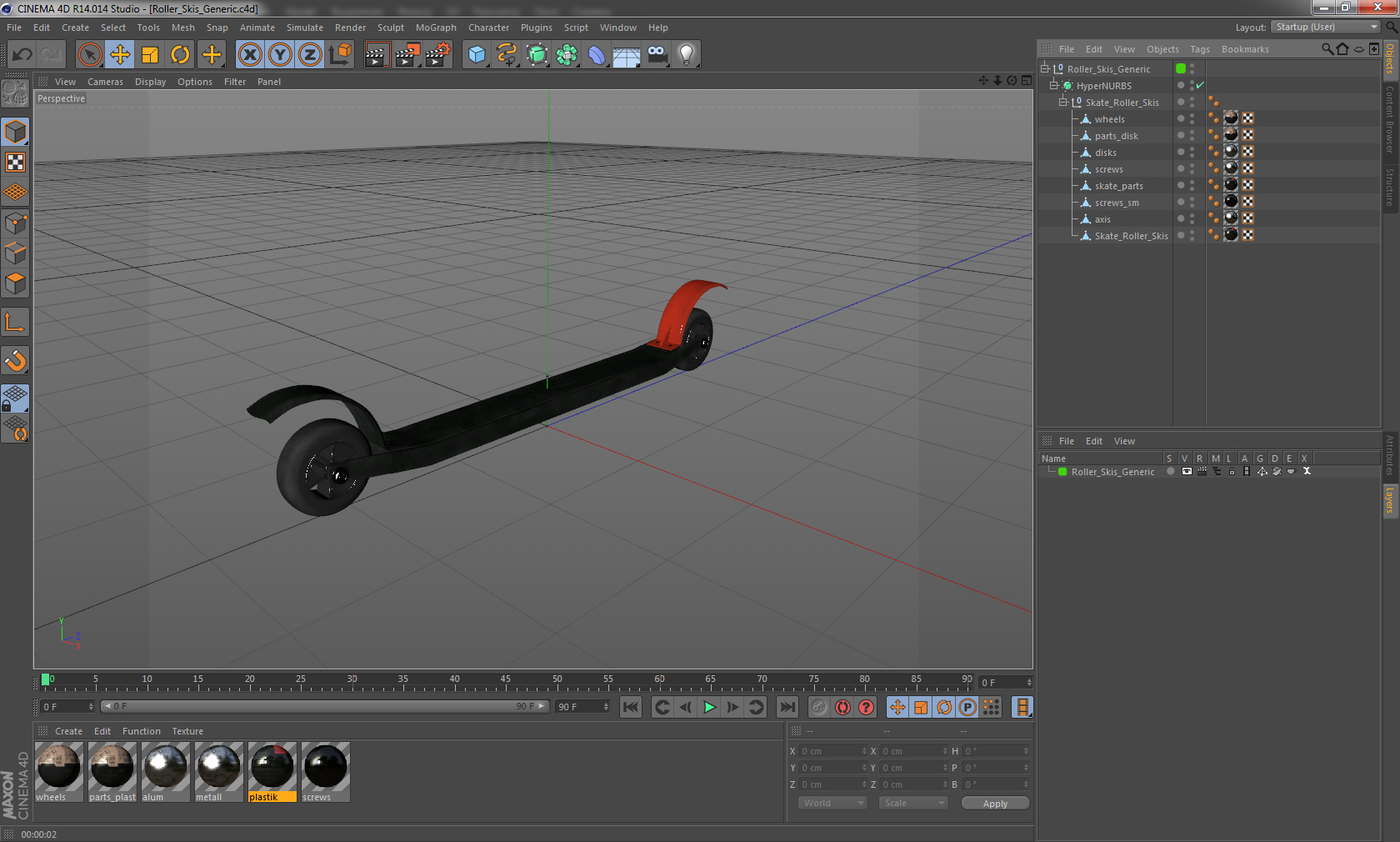This screenshot has height=842, width=1400.
Task: Collapse the Skate_Roller_Skis null node
Action: click(x=1062, y=102)
